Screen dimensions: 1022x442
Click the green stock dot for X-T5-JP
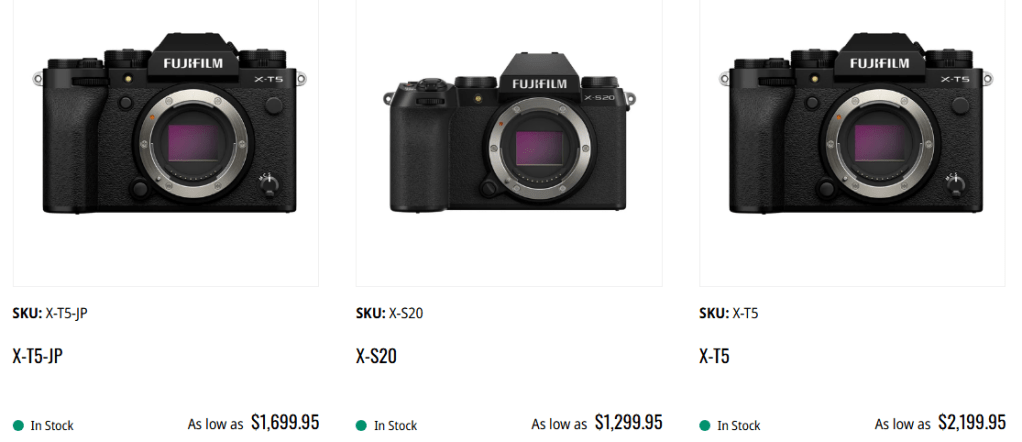(x=18, y=425)
